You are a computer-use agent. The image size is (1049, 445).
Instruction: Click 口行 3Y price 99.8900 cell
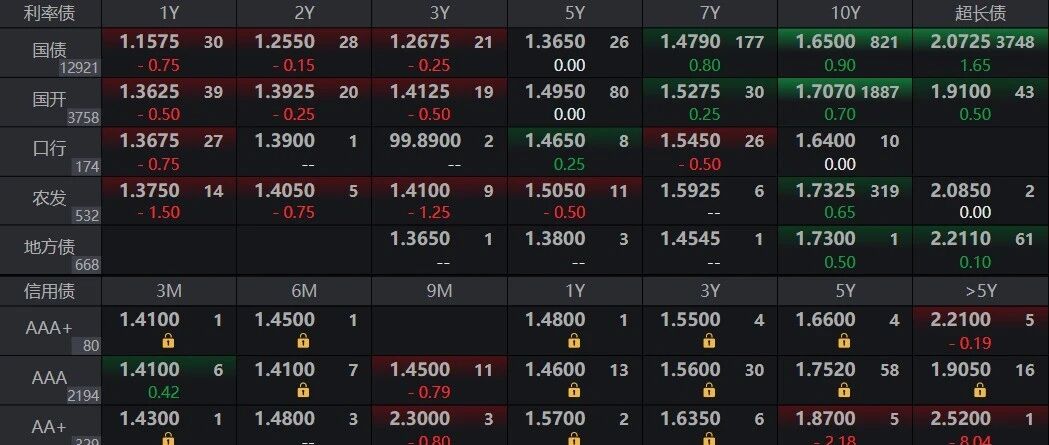(439, 151)
